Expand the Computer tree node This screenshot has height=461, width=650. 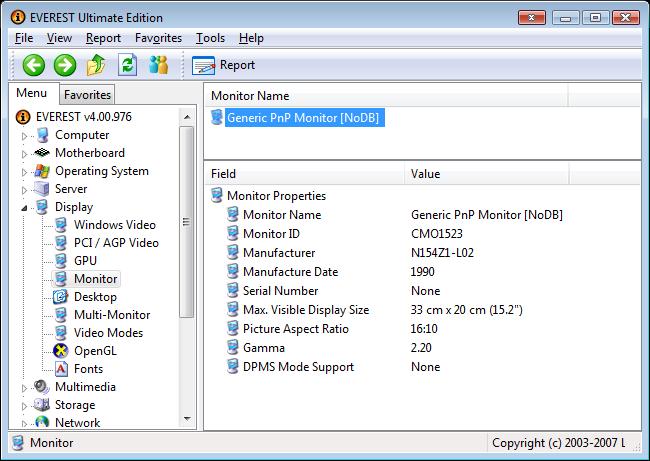(x=24, y=136)
